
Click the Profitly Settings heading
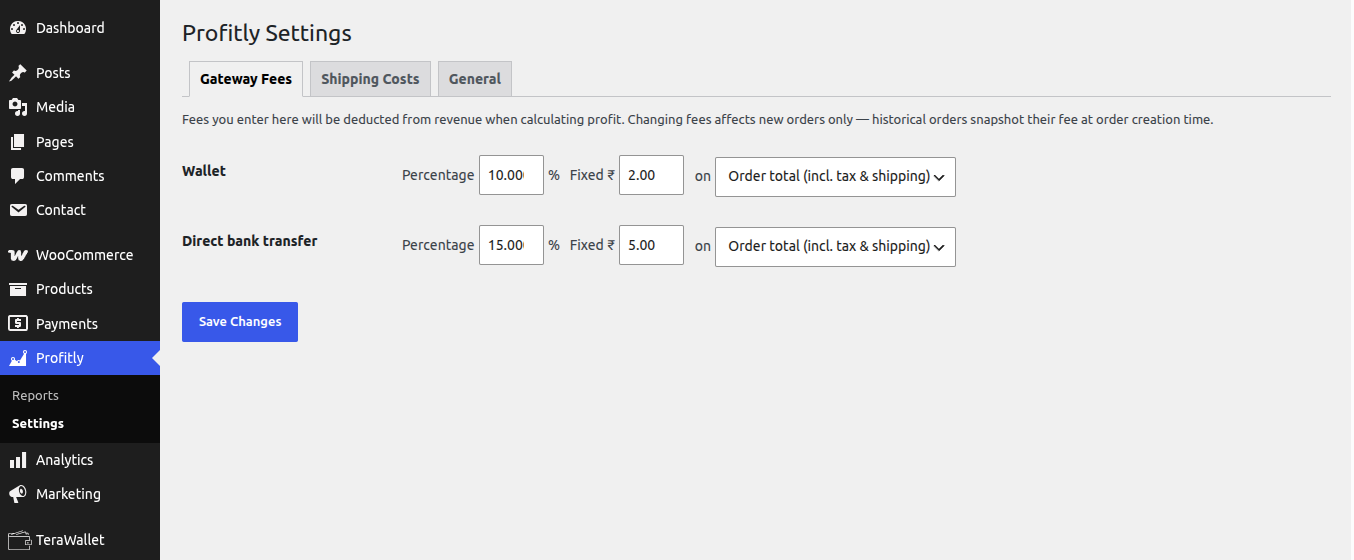pyautogui.click(x=267, y=33)
